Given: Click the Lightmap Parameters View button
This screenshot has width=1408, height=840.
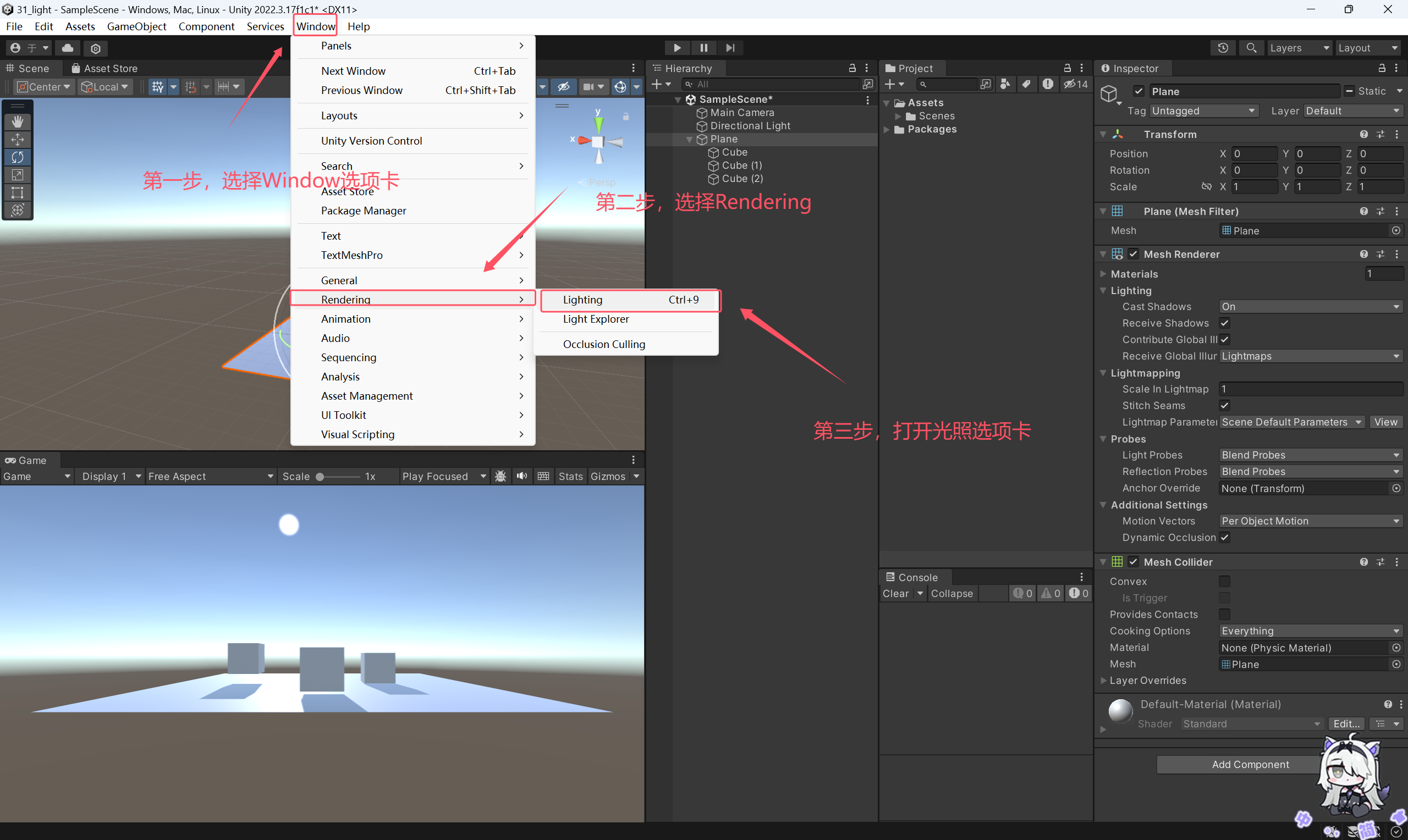Looking at the screenshot, I should pyautogui.click(x=1385, y=422).
